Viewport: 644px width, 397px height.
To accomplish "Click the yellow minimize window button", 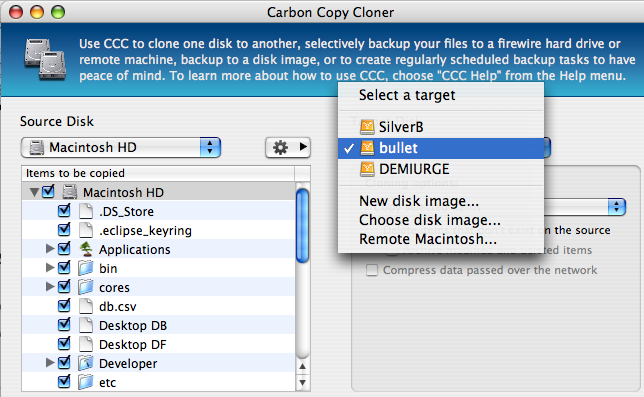I will pyautogui.click(x=37, y=12).
